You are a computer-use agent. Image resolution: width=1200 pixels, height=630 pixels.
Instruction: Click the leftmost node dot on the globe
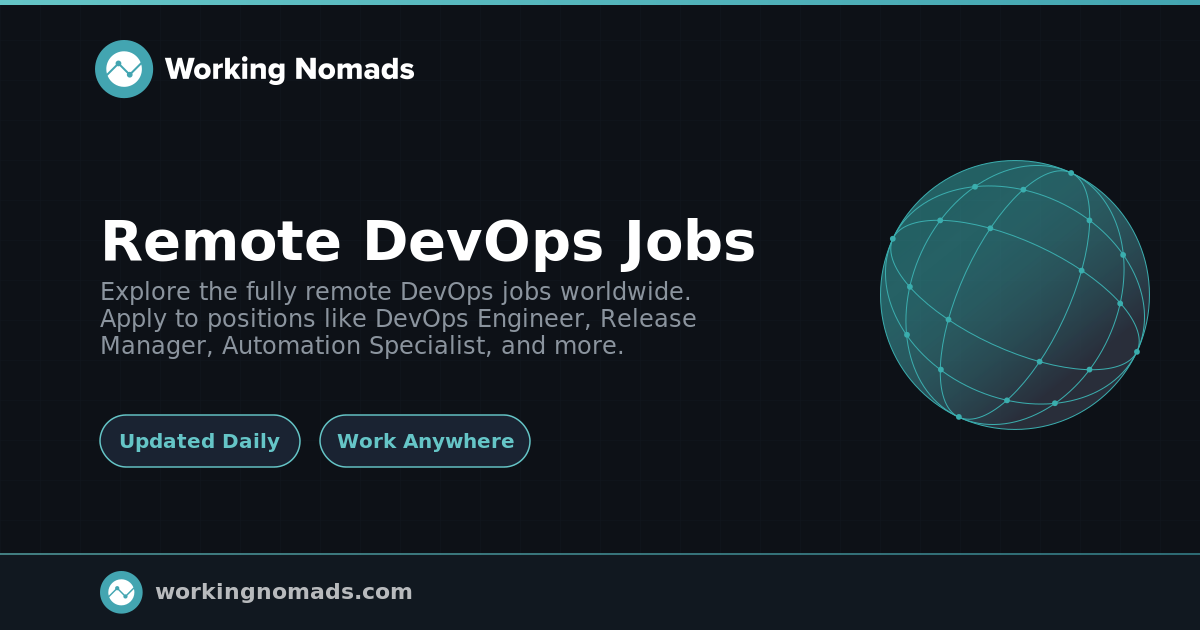893,239
